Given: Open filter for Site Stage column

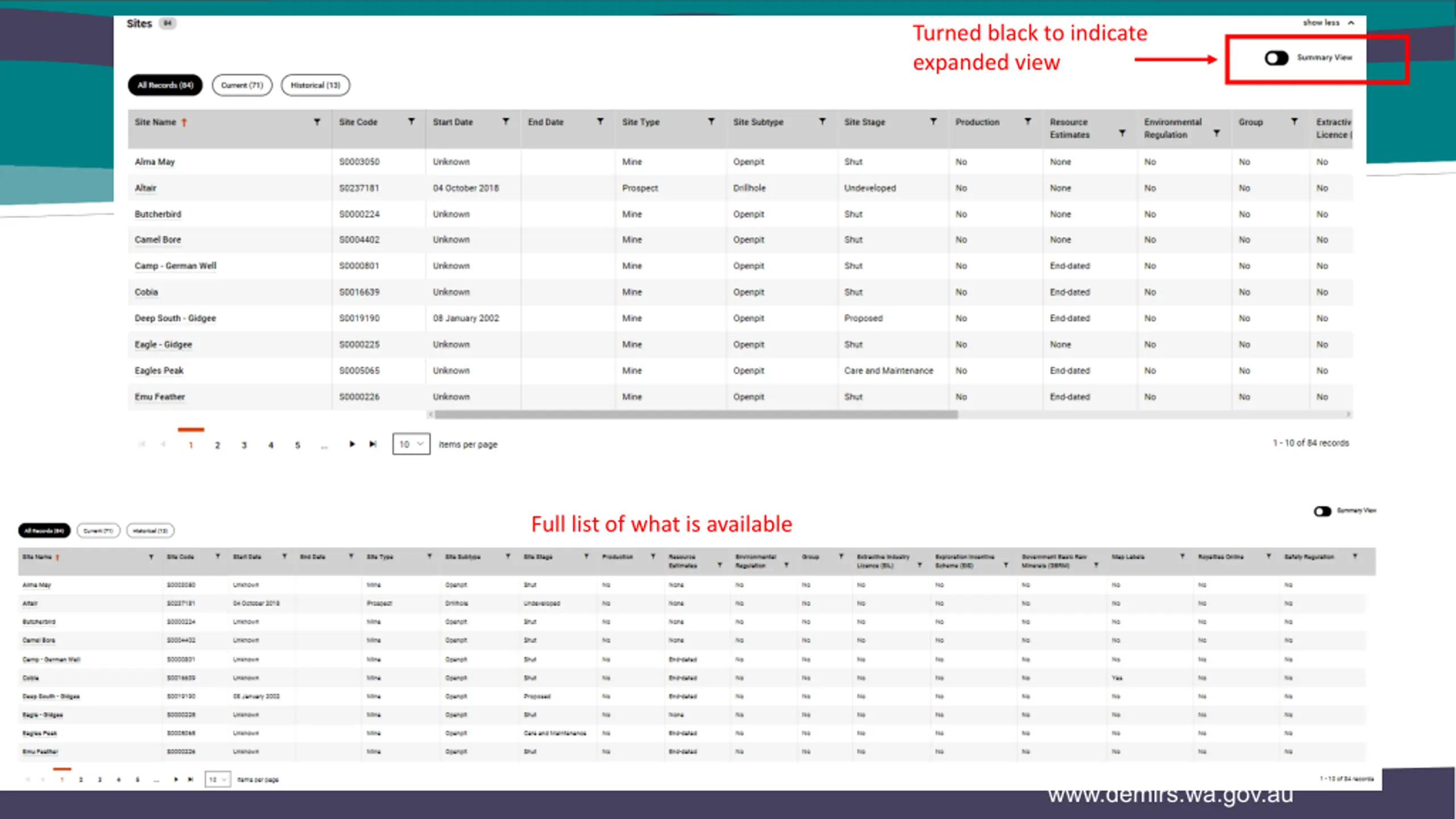Looking at the screenshot, I should click(x=933, y=122).
